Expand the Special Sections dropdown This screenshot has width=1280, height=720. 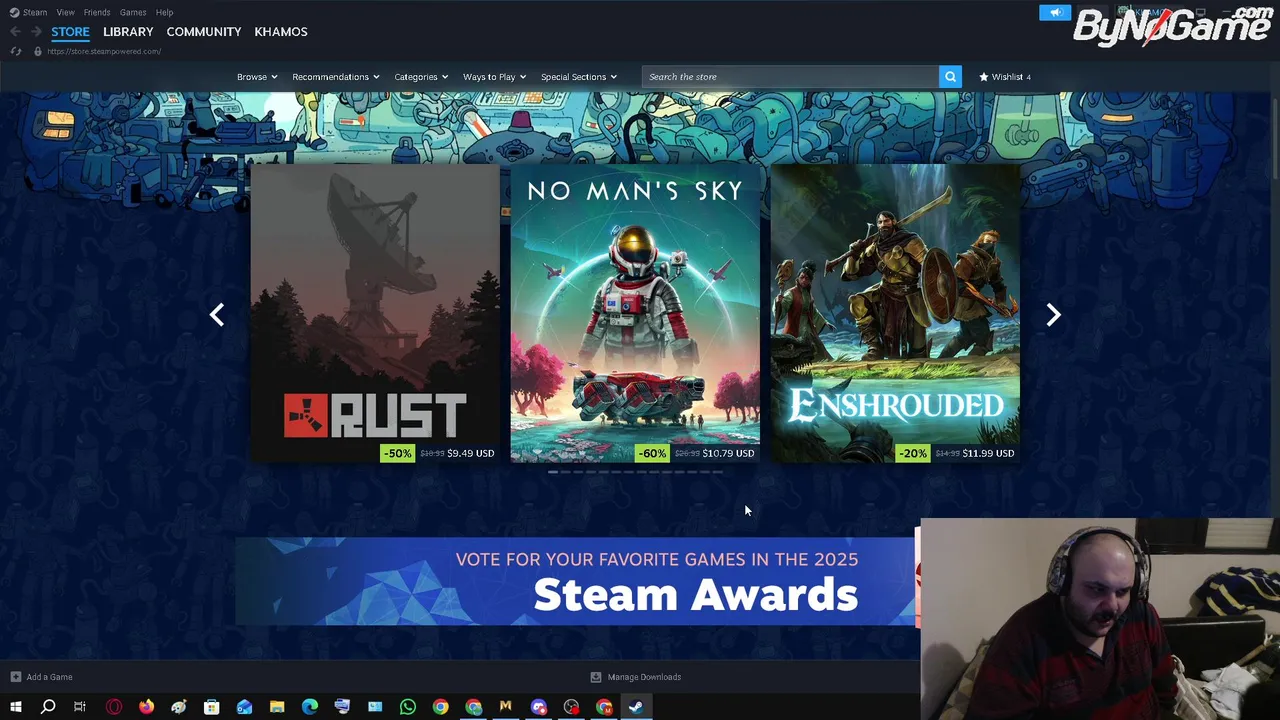(579, 77)
